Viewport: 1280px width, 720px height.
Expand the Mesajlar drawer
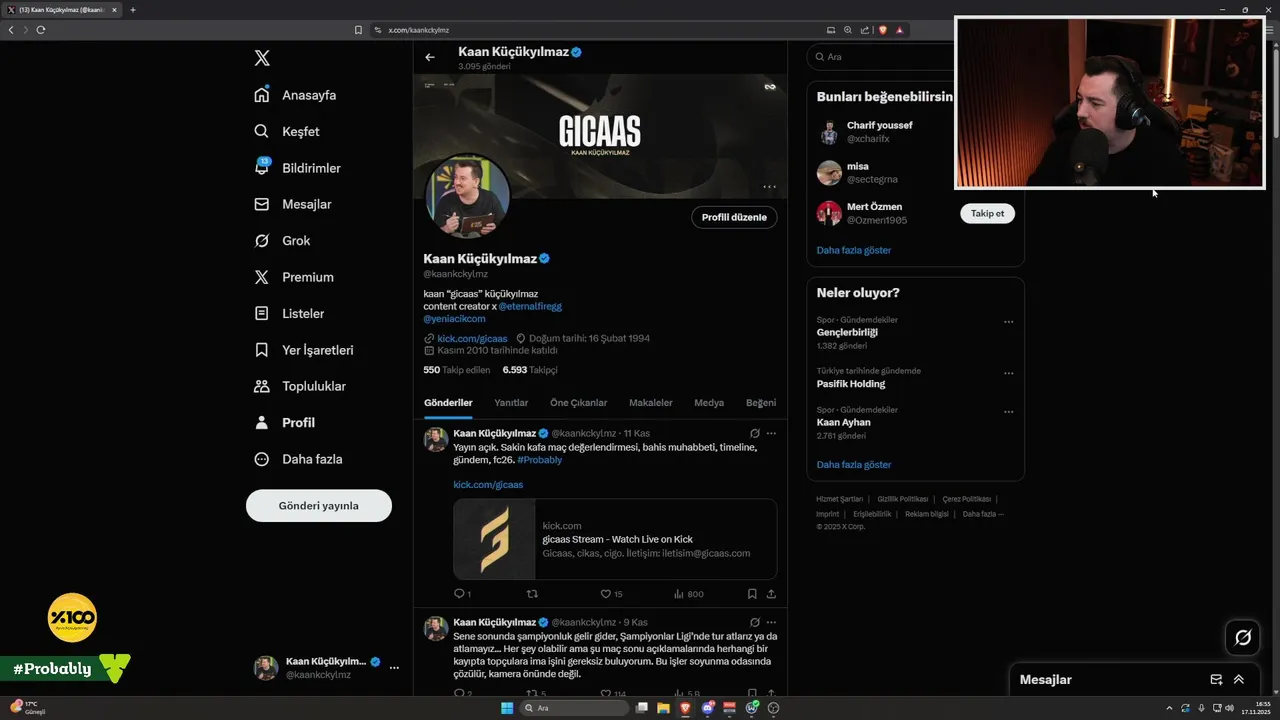click(1239, 679)
